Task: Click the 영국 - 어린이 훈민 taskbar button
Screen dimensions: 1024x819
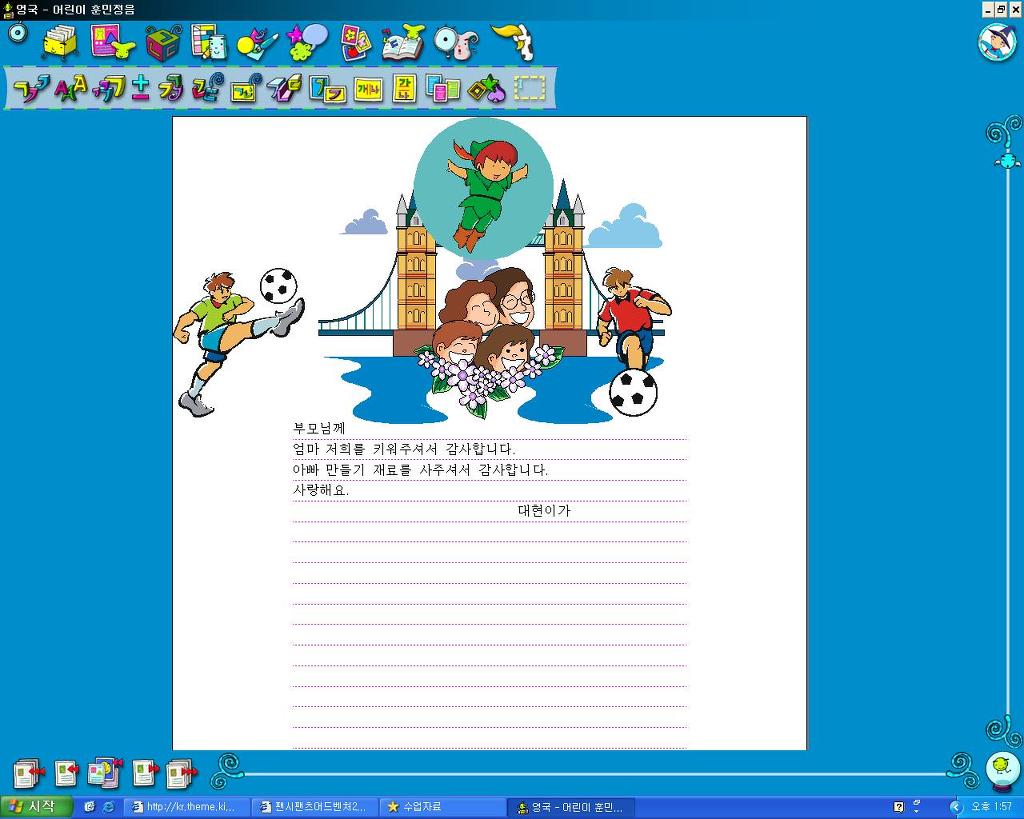Action: (570, 807)
